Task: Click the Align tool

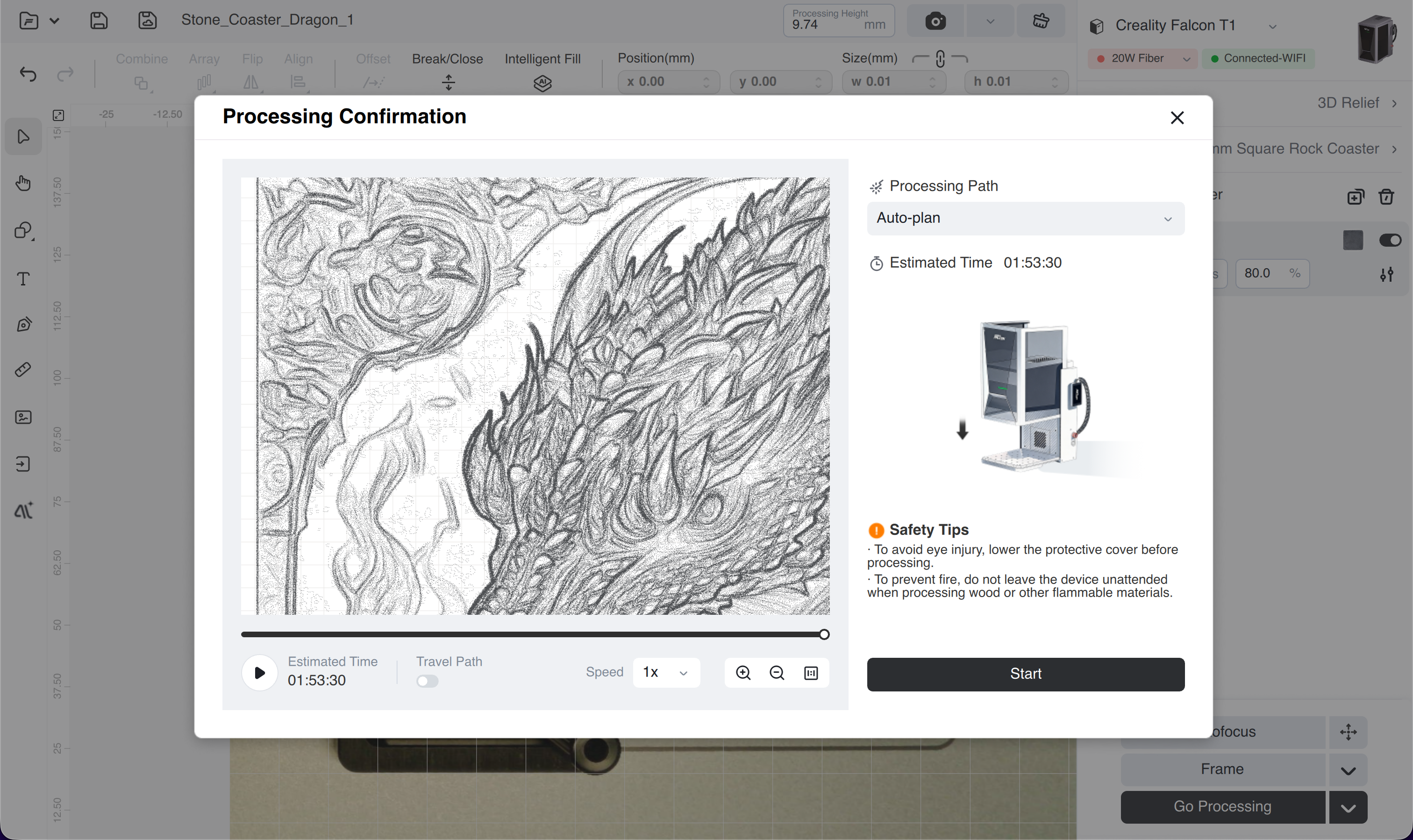Action: click(298, 71)
